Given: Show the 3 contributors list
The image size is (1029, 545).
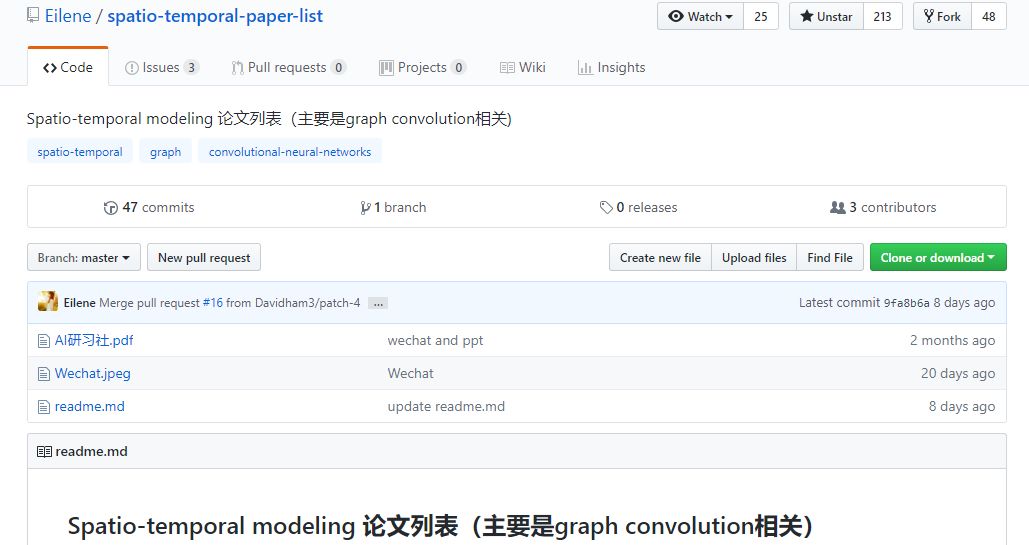Looking at the screenshot, I should pyautogui.click(x=883, y=207).
